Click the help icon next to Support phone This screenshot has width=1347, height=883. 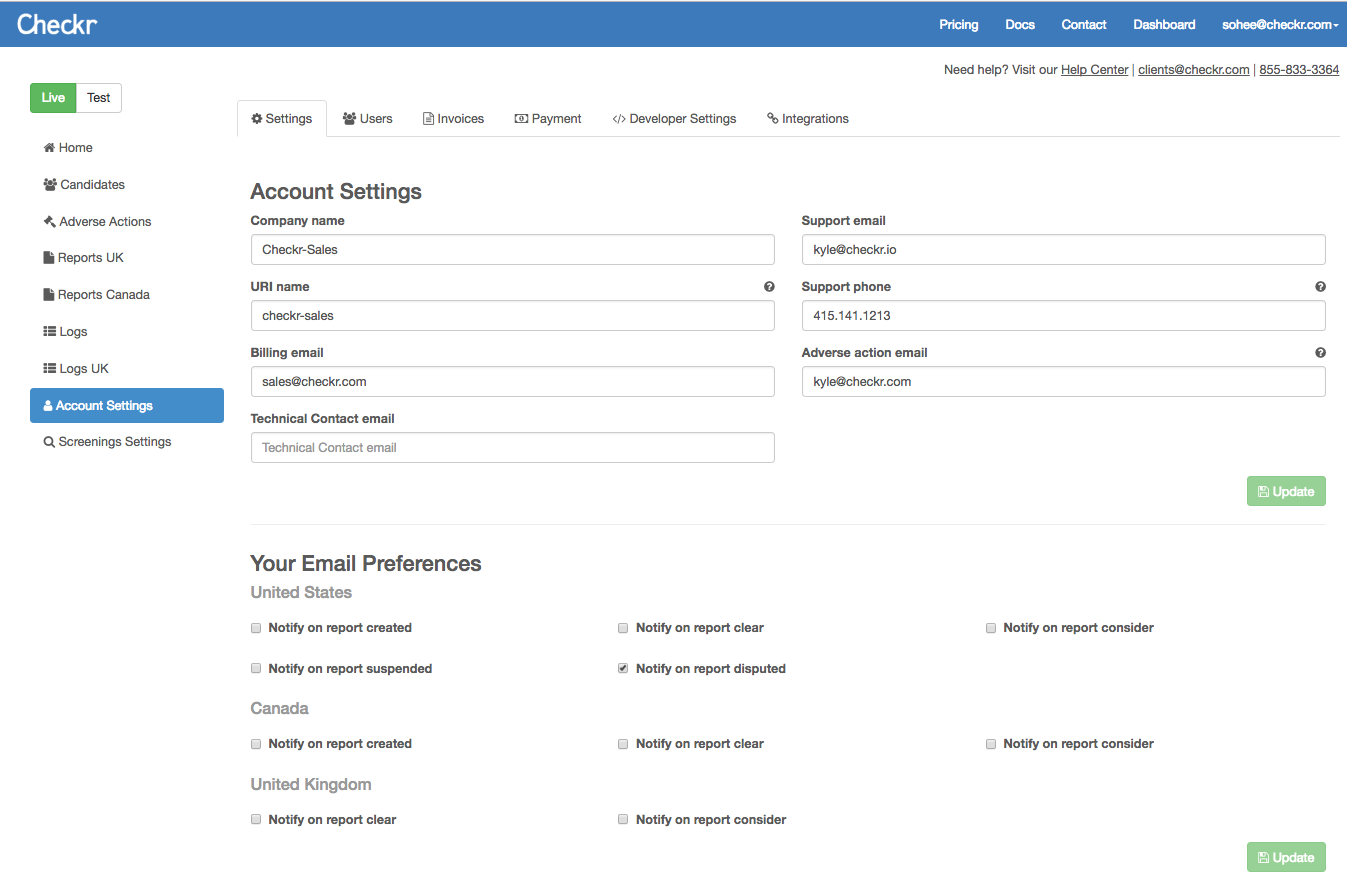click(1320, 287)
